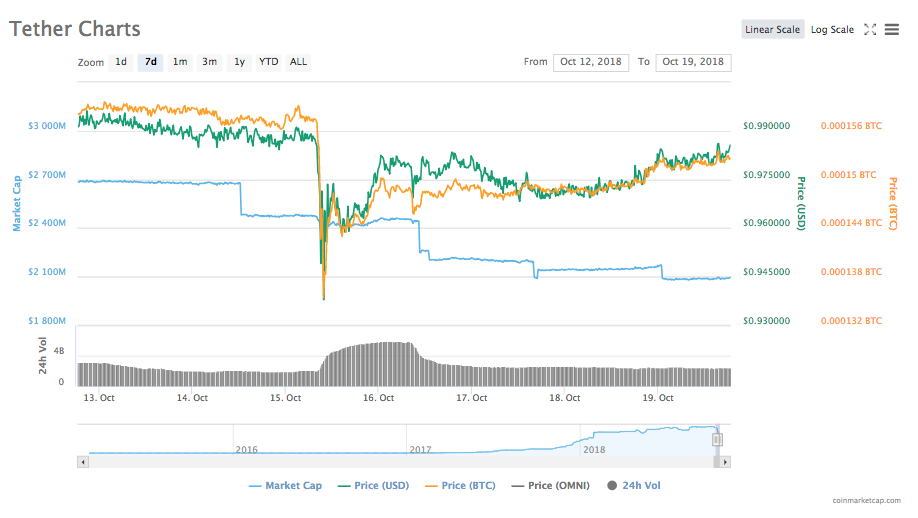Click the $2 400M market cap axis label
Viewport: 918px width, 518px height.
tap(47, 223)
